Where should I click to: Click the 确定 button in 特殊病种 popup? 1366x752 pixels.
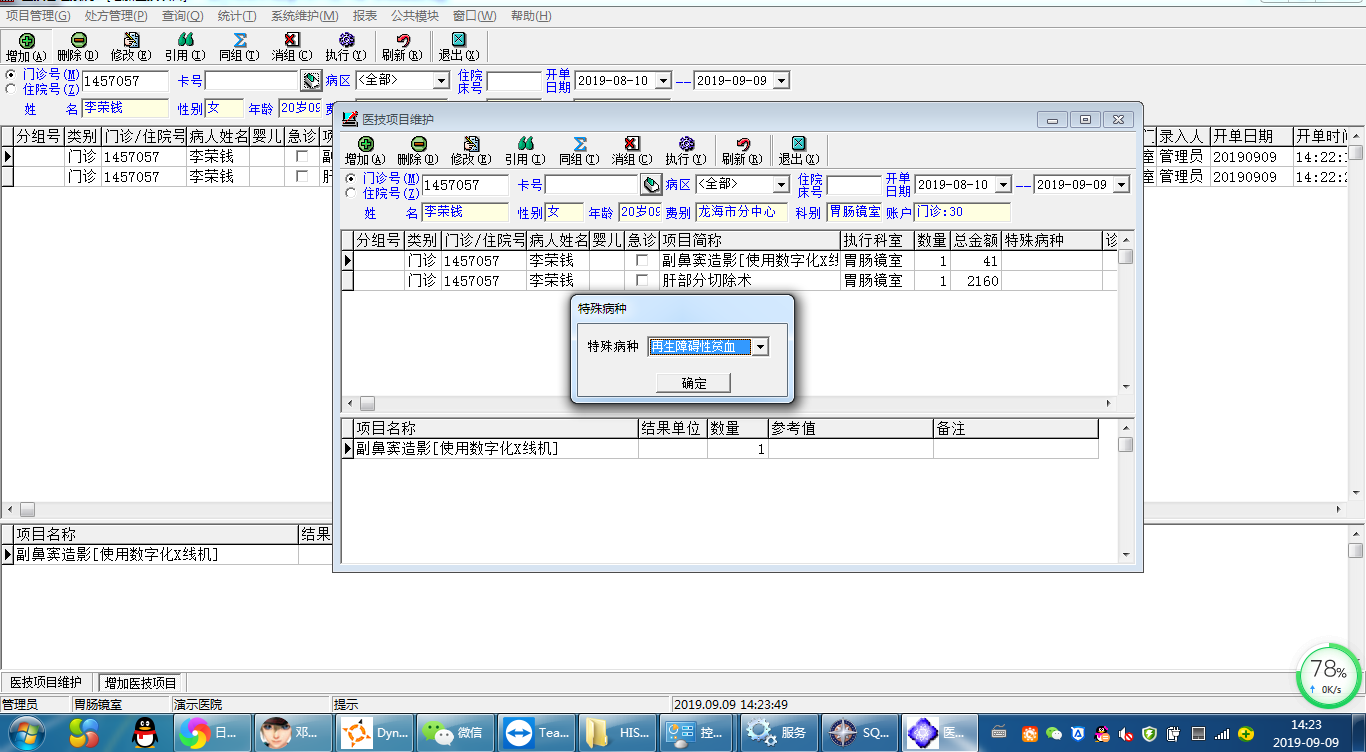tap(694, 383)
